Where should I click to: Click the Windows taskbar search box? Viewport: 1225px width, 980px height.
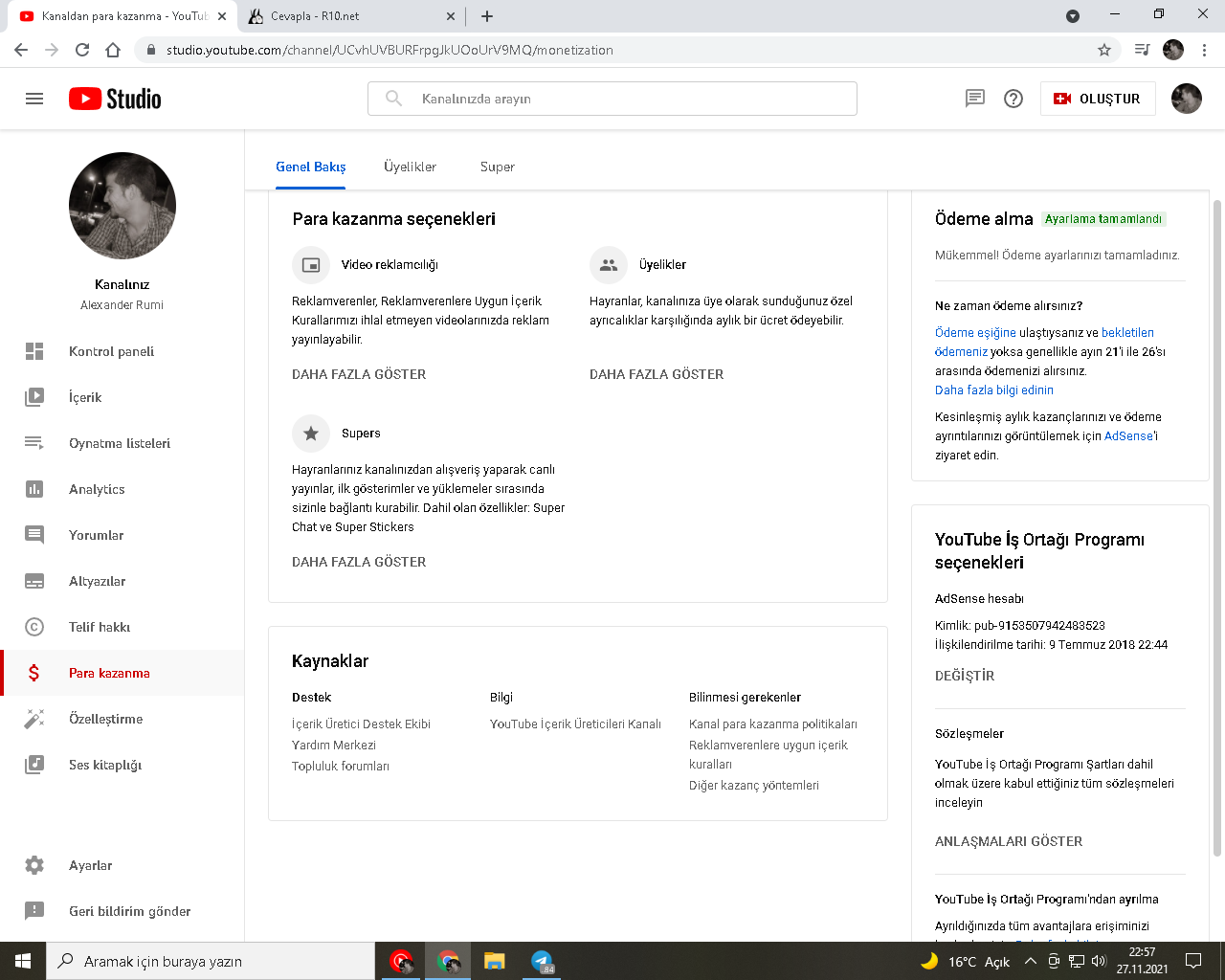(x=211, y=961)
